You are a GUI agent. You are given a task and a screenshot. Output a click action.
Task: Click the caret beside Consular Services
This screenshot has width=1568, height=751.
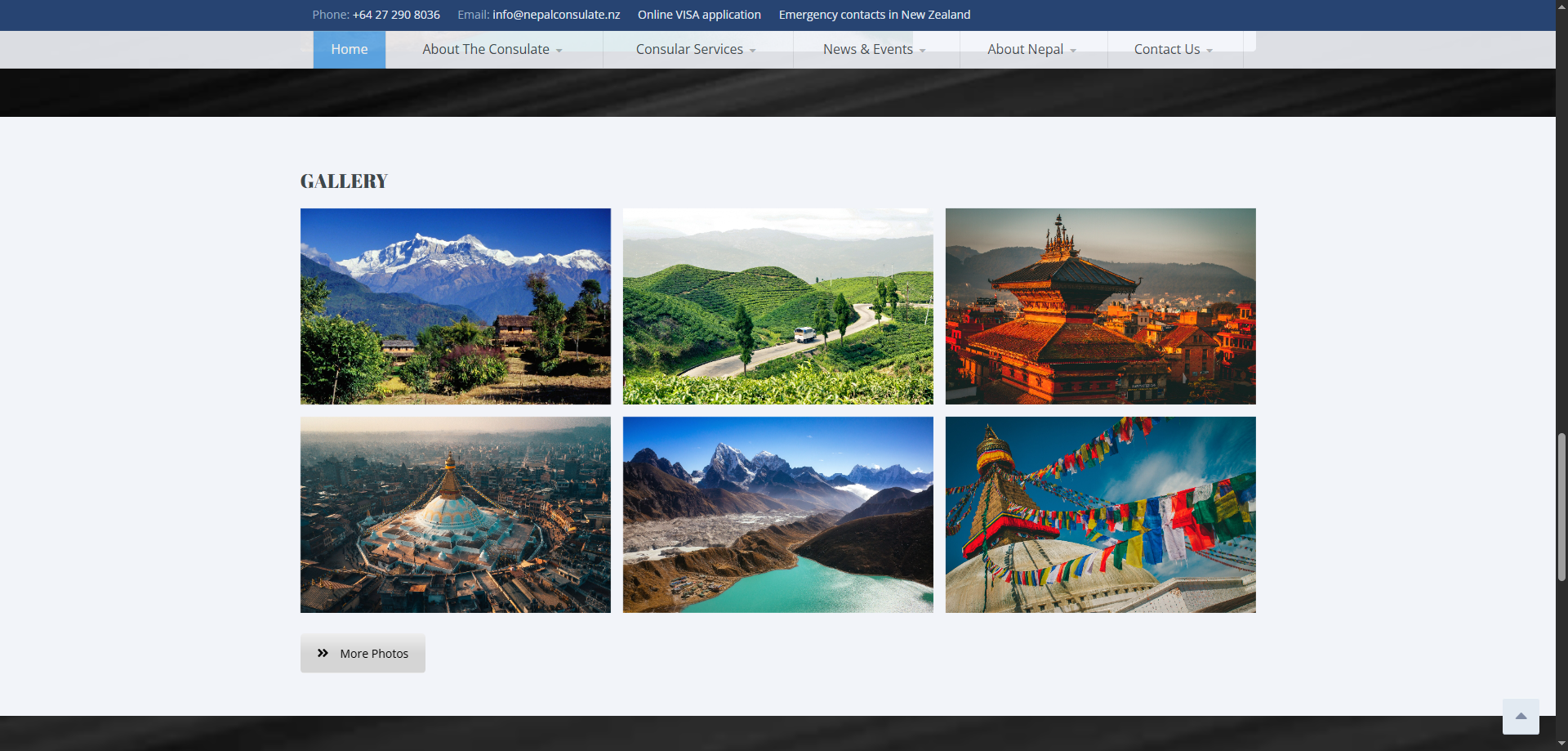pos(751,51)
